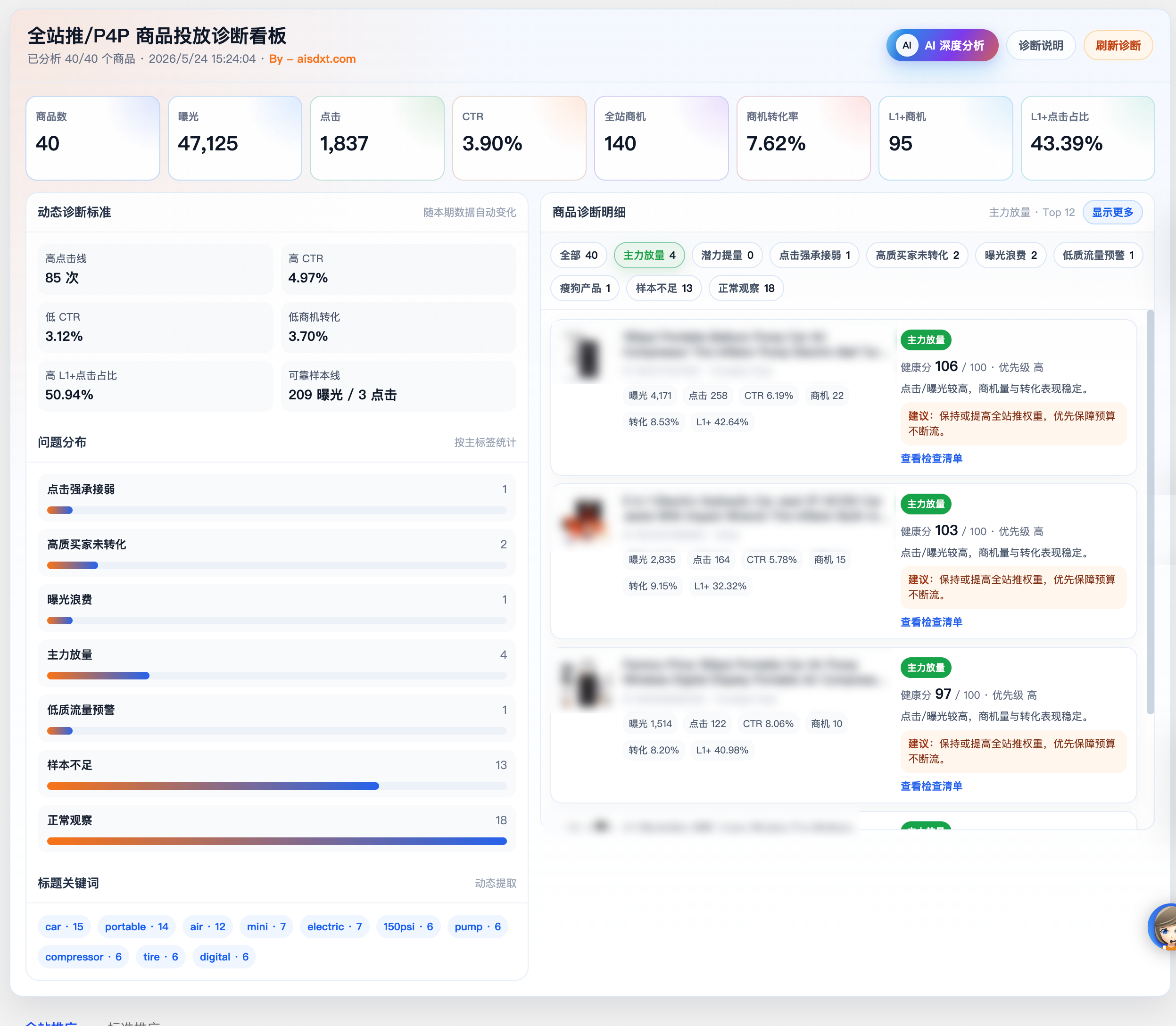
Task: Open second product thumbnail image
Action: [x=585, y=521]
